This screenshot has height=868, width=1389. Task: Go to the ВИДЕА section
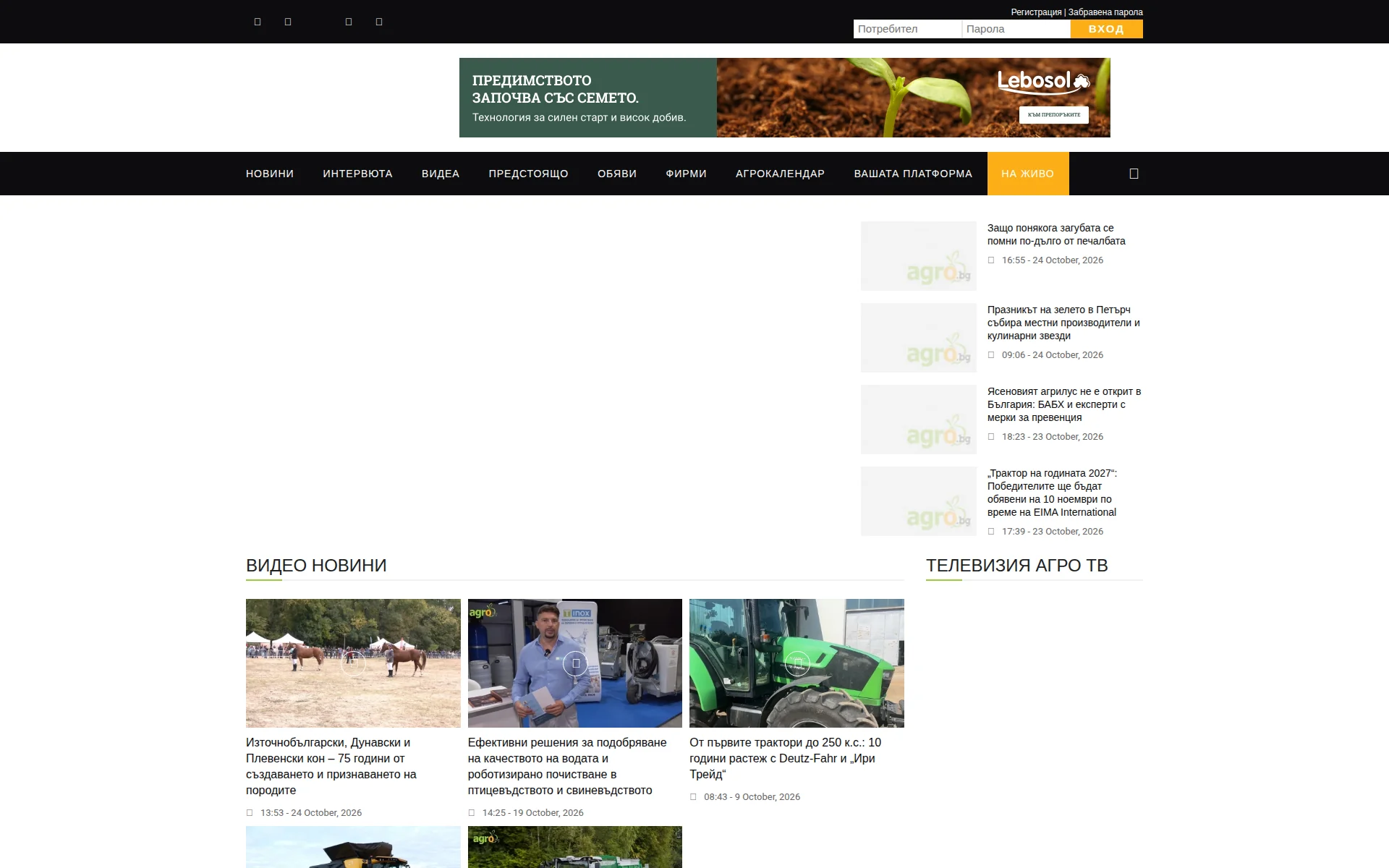coord(441,174)
